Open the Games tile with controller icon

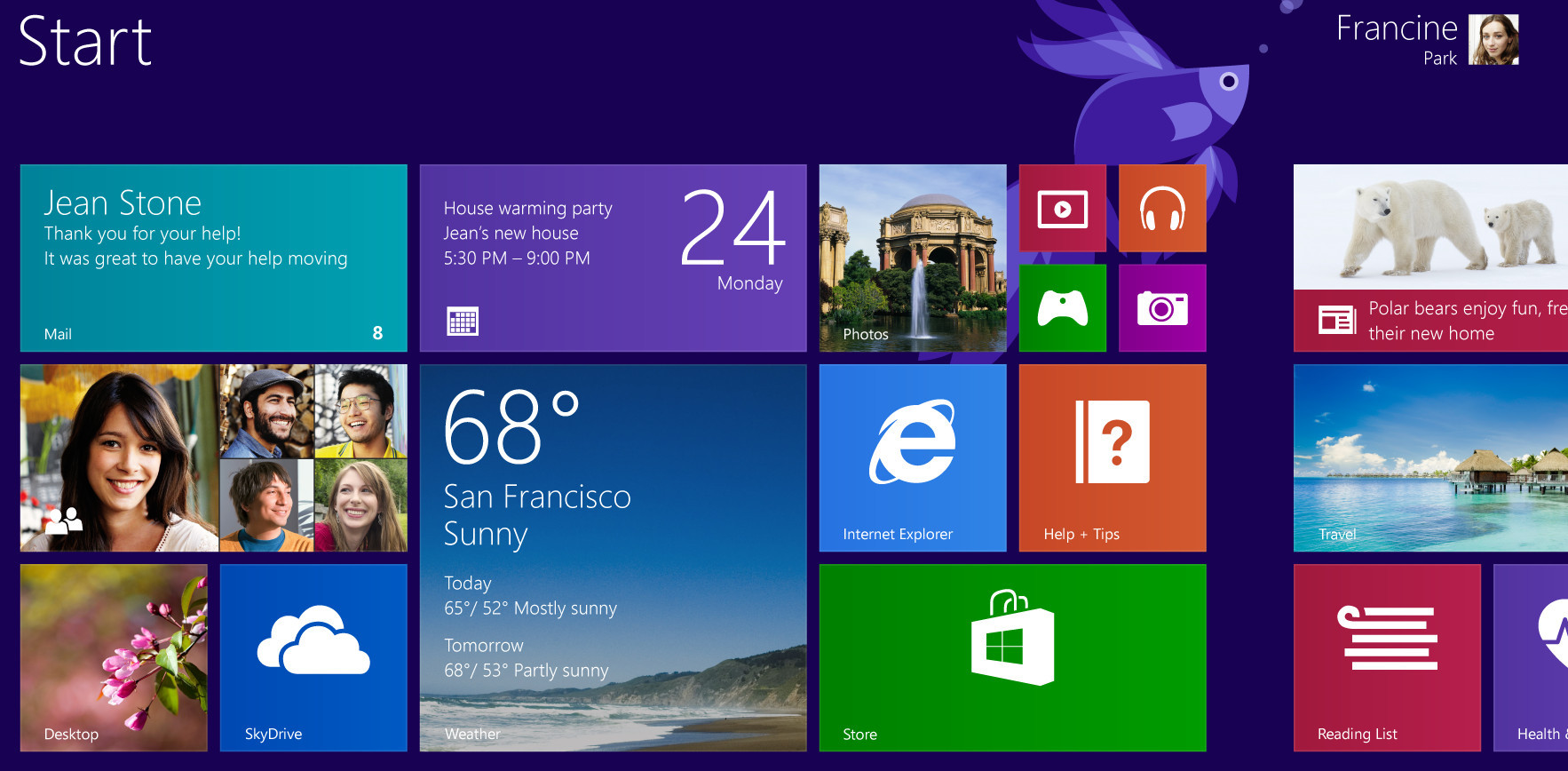tap(1062, 308)
